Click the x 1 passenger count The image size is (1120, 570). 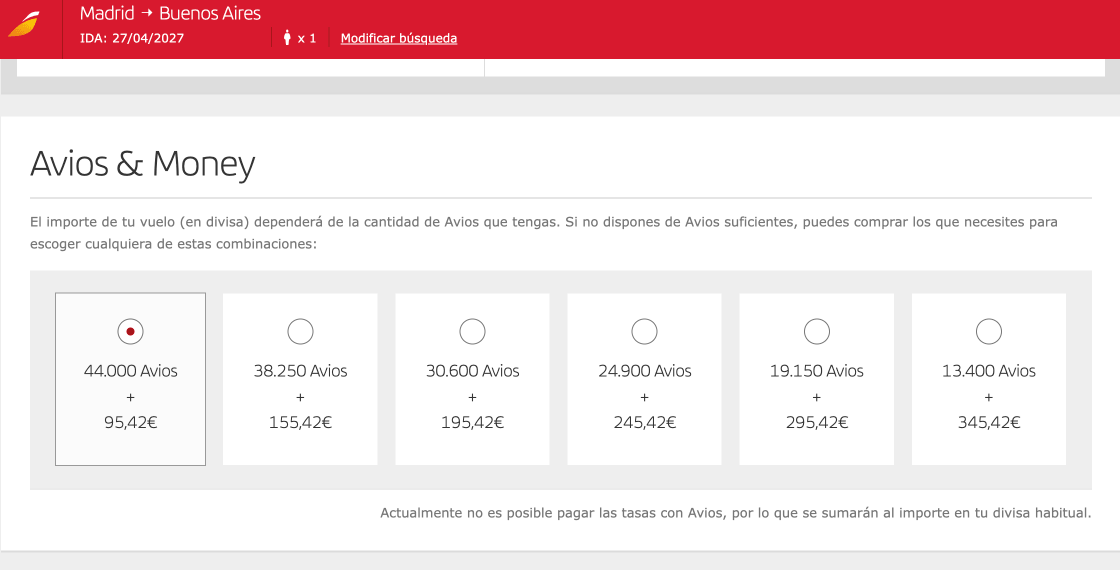[306, 39]
